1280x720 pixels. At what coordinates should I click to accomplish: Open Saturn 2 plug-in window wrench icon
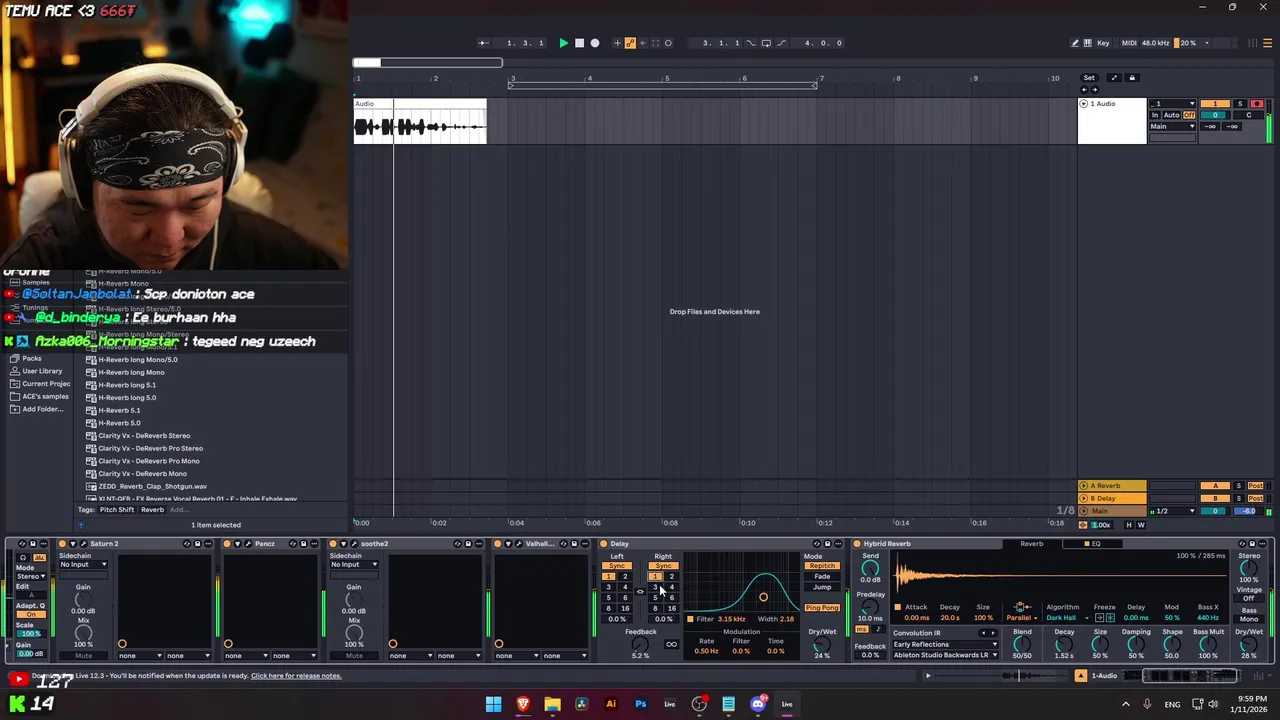click(x=83, y=544)
